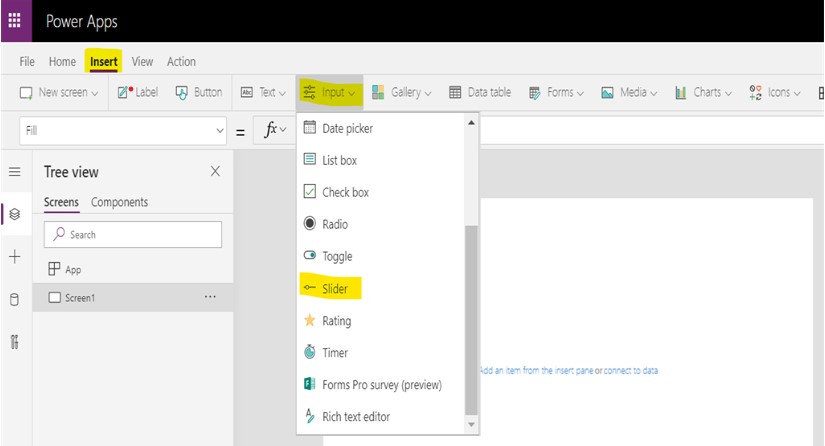
Task: Open the Data sources cylinder icon
Action: pos(15,300)
